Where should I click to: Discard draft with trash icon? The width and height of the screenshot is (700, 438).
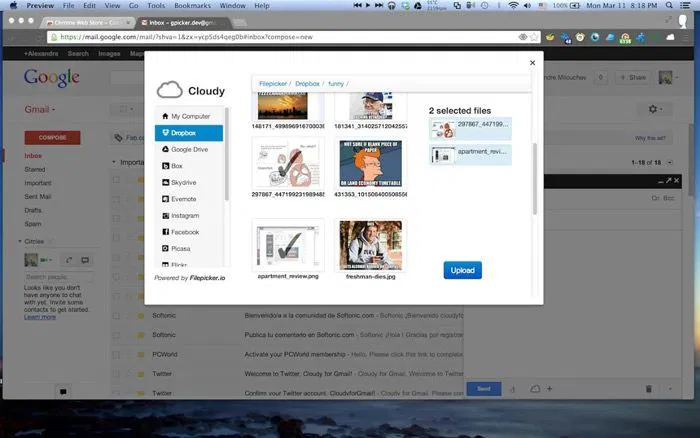click(649, 389)
